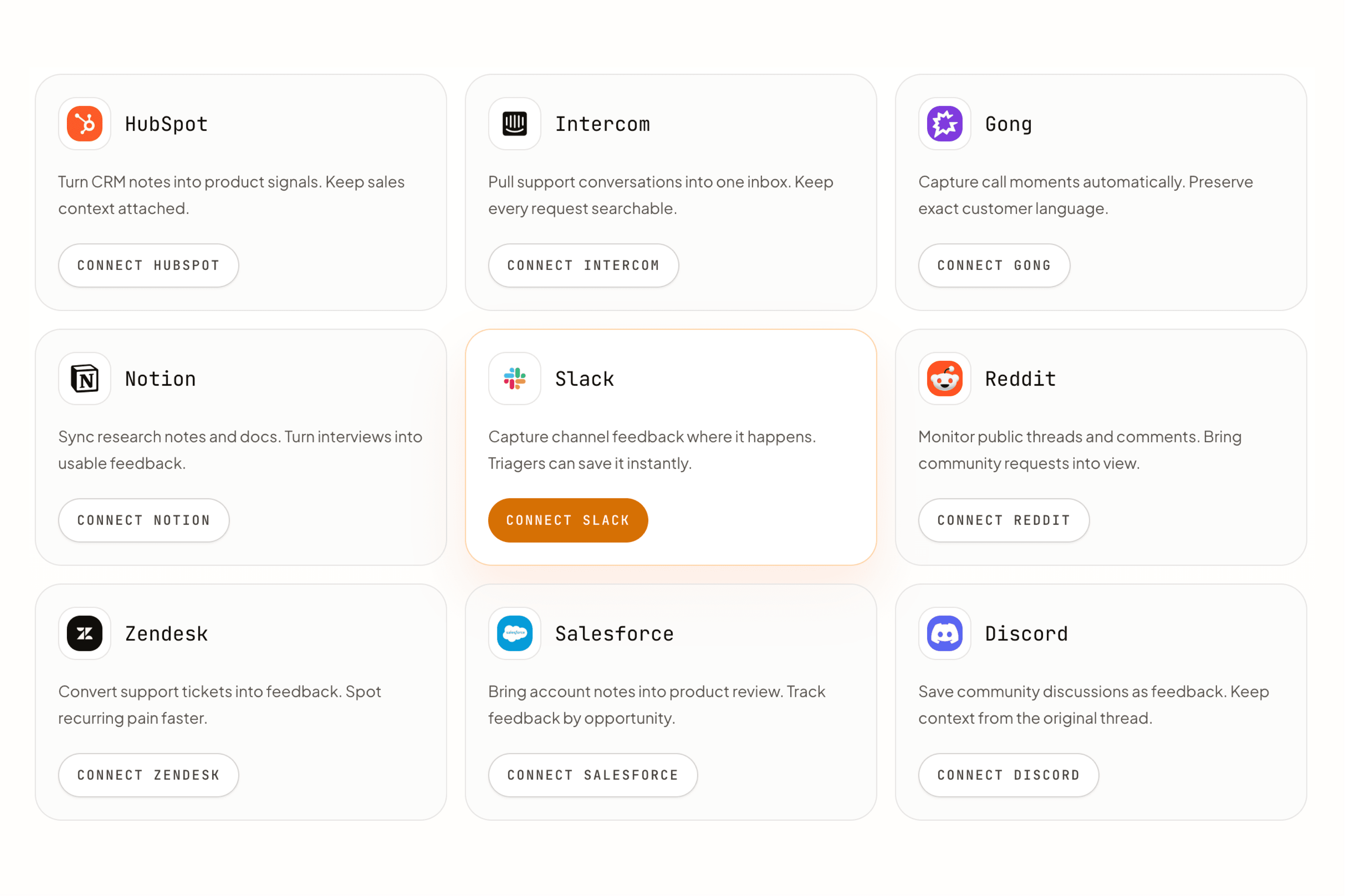Click 'Turn CRM notes into product signals' text
The height and width of the screenshot is (896, 1345).
[189, 182]
